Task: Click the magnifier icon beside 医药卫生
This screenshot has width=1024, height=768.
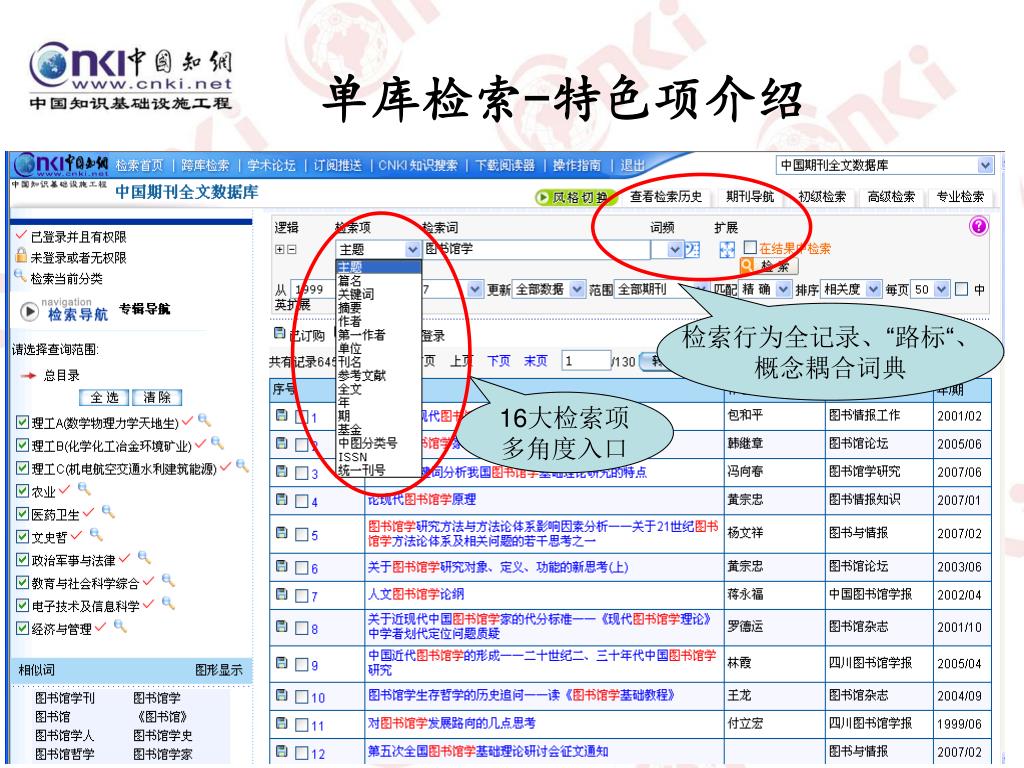Action: (108, 511)
